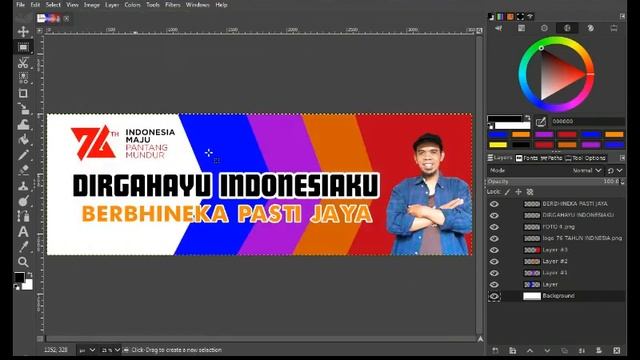This screenshot has height=360, width=640.
Task: Select the Scissors Select tool
Action: (x=23, y=63)
